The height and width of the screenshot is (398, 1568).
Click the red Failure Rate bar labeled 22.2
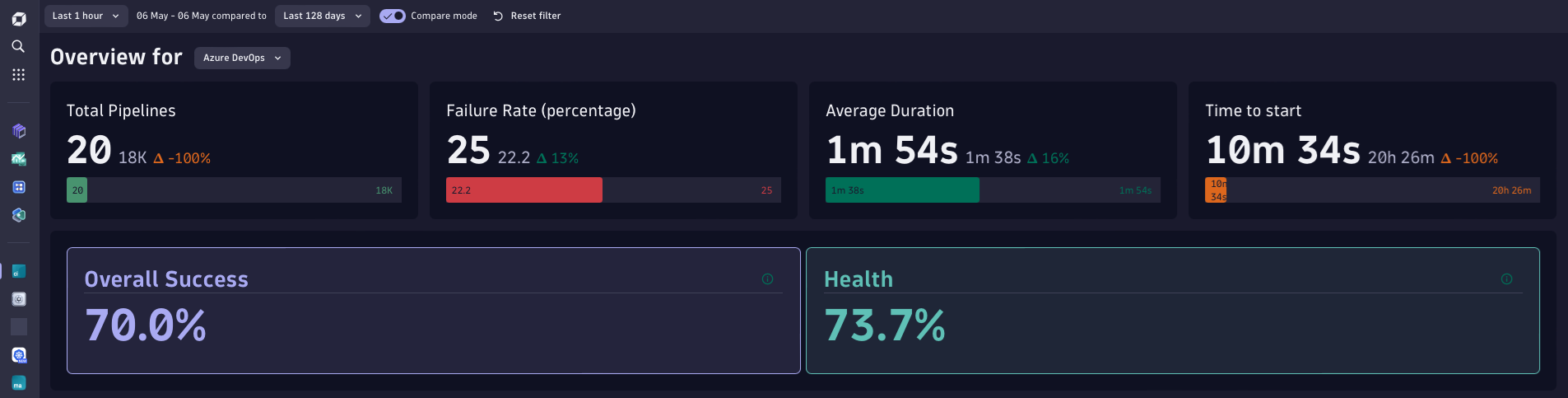point(524,190)
